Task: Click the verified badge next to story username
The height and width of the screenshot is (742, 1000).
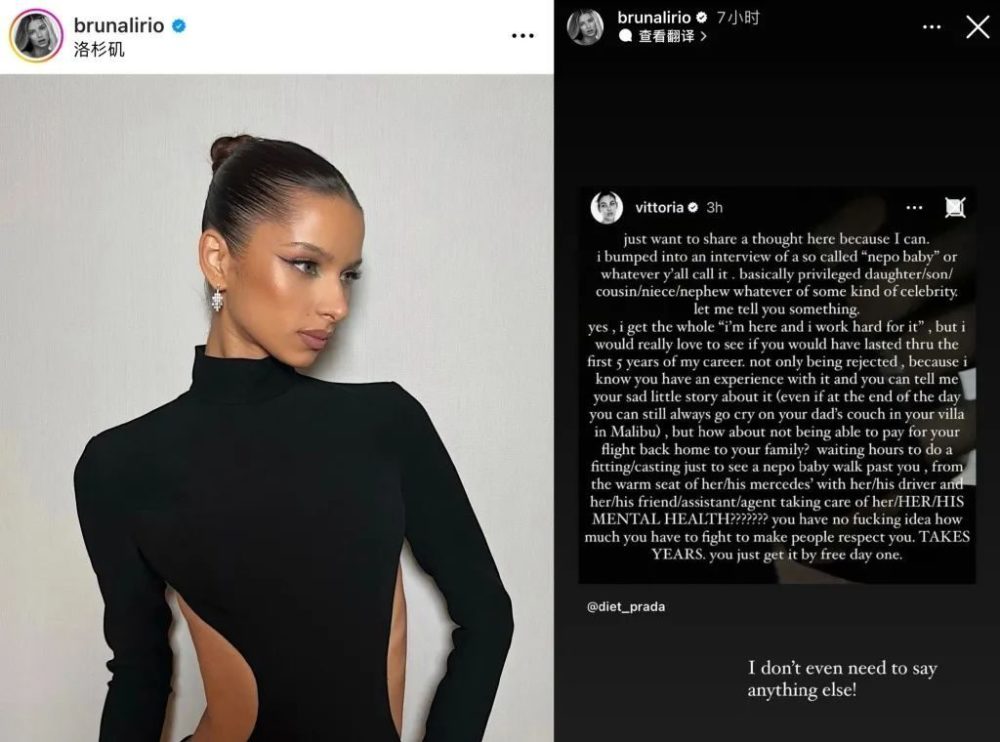Action: point(702,17)
